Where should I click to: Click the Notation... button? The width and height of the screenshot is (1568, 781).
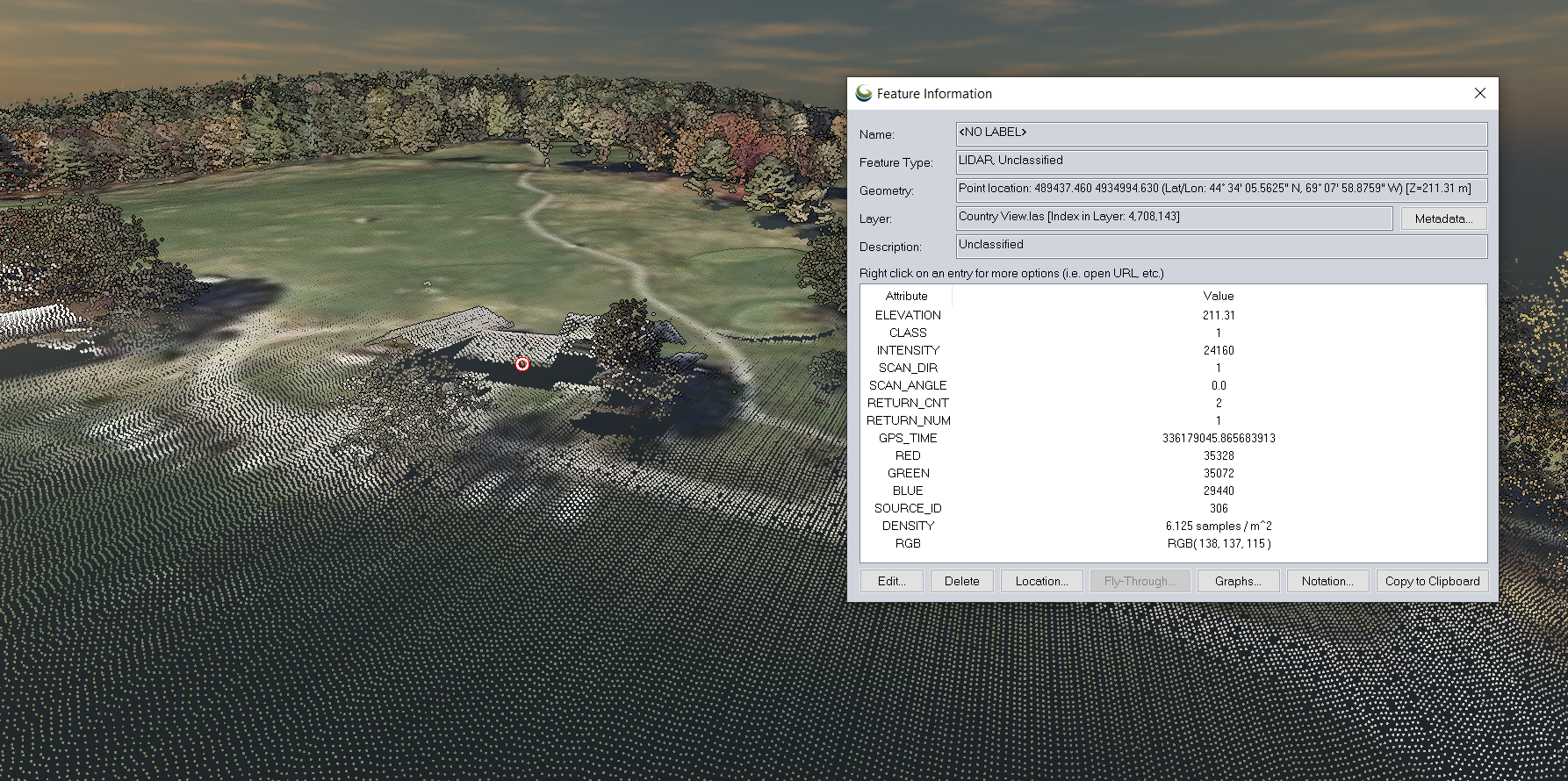(1327, 581)
